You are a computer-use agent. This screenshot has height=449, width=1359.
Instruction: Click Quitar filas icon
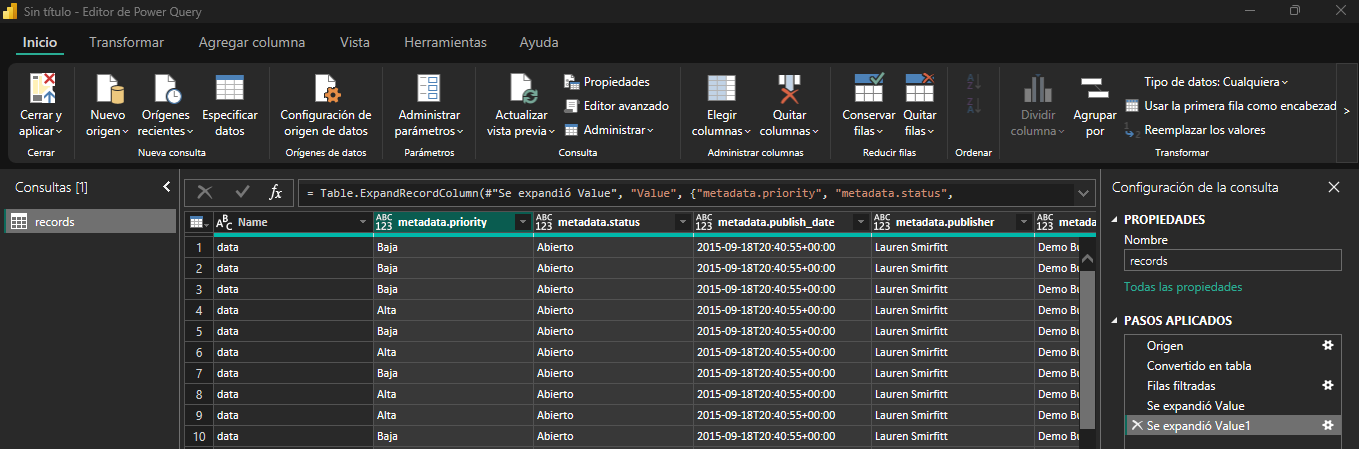[919, 88]
